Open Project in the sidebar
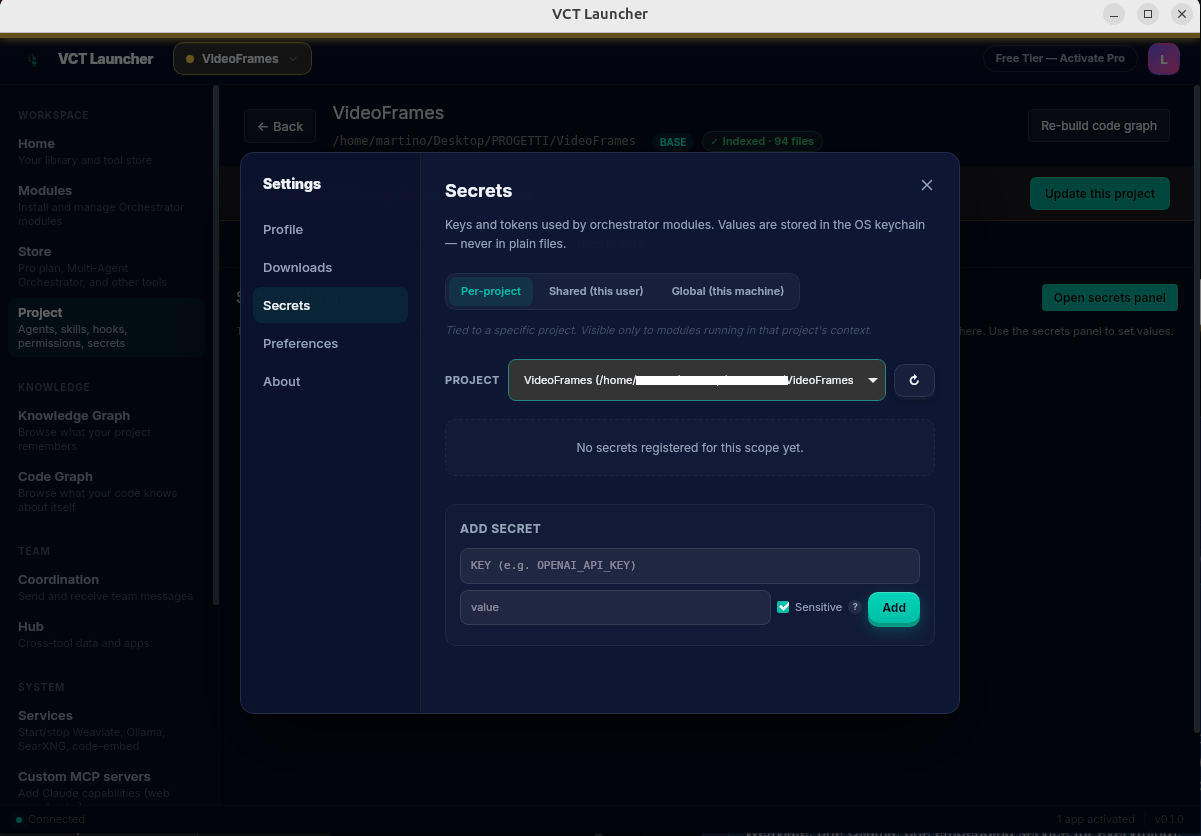1201x836 pixels. click(x=105, y=327)
